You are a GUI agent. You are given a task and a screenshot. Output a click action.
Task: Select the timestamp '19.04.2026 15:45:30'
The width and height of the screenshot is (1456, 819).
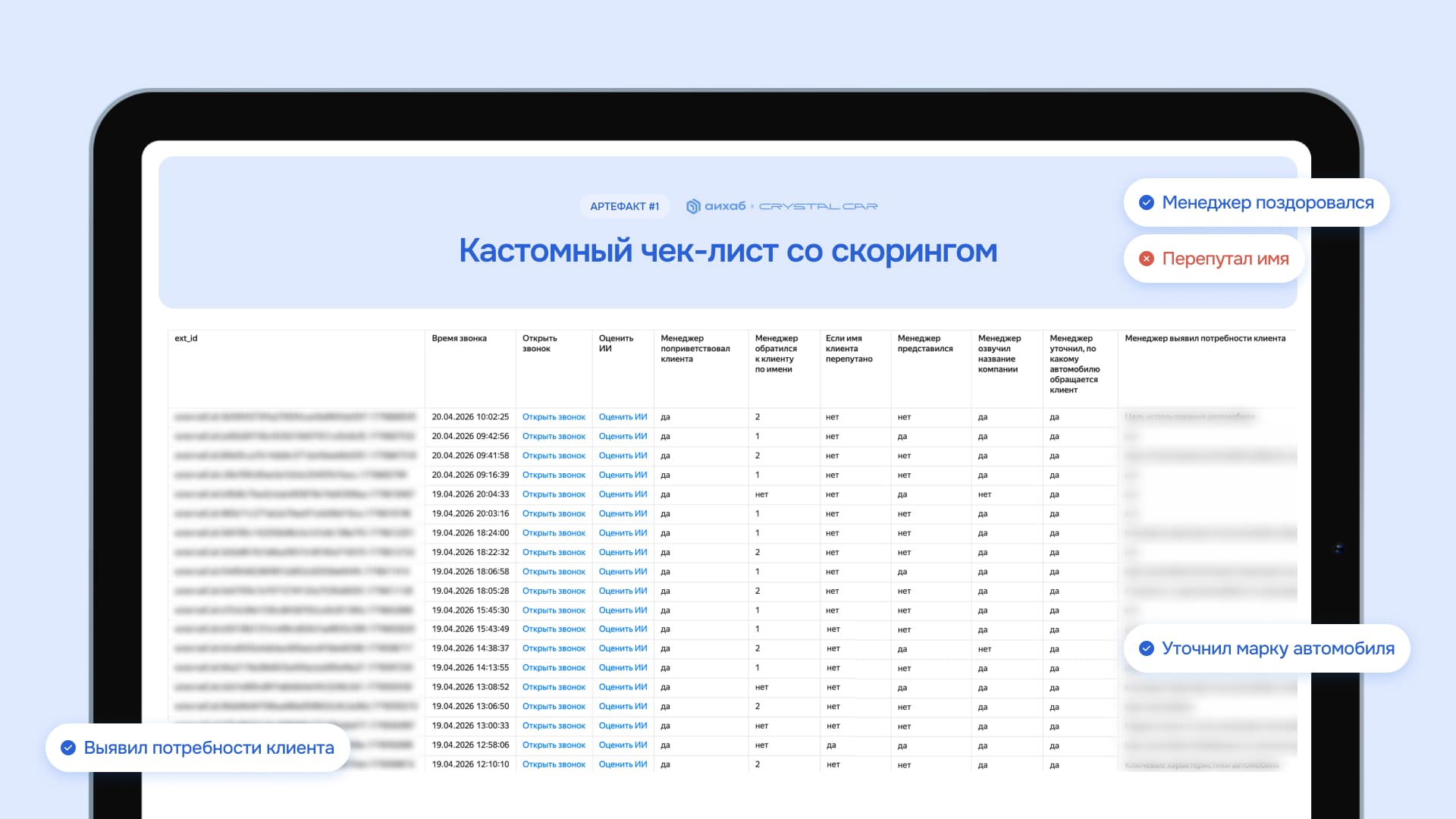click(470, 610)
